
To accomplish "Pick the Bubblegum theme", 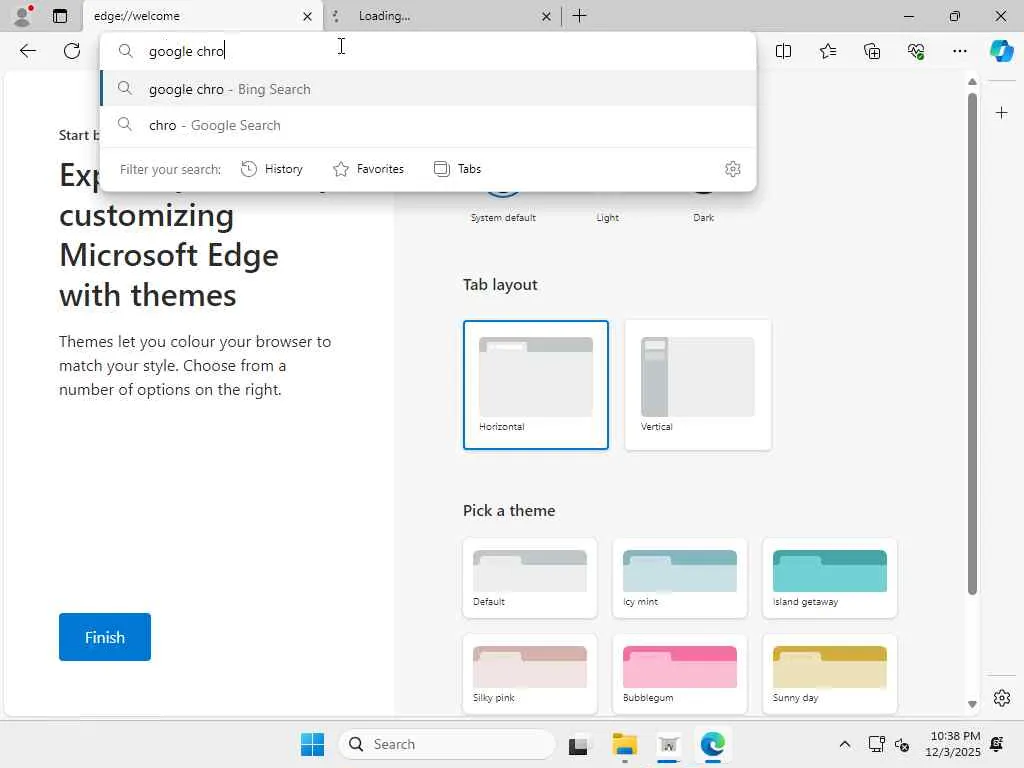I will 679,674.
